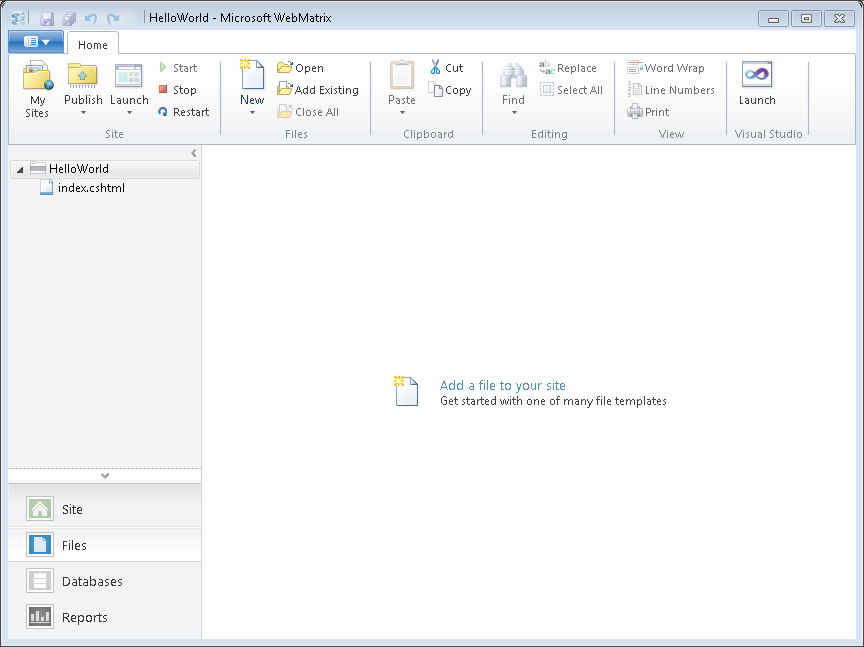
Task: Open My Sites in the ribbon
Action: (x=37, y=89)
